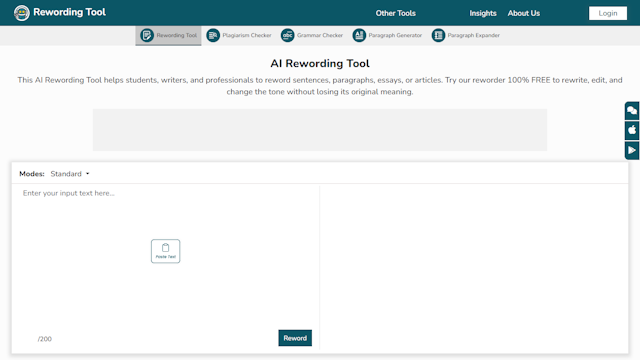Screen dimensions: 640x360
Task: Click the Rewording Tool header title
Action: click(69, 12)
